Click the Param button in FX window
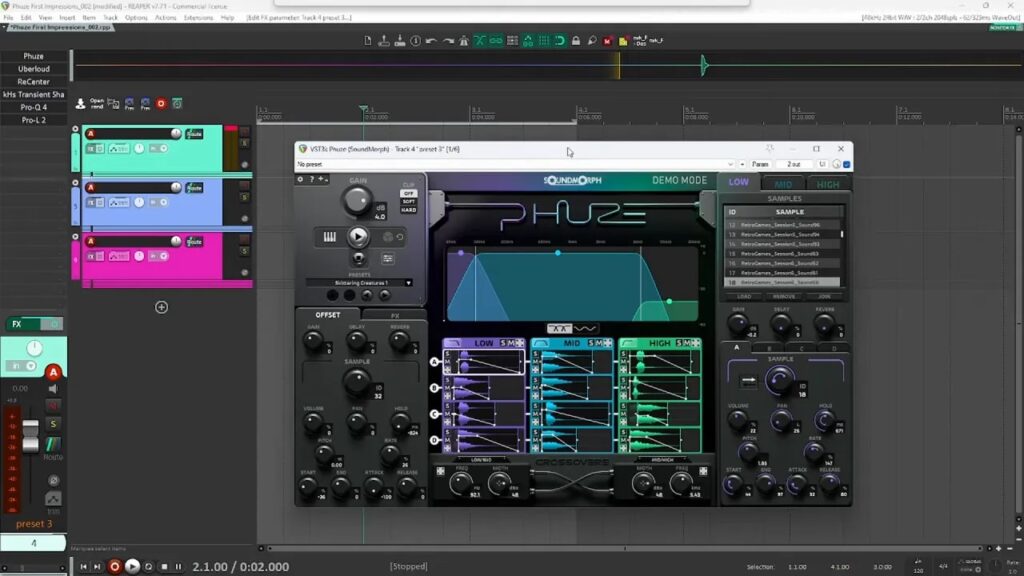 (760, 165)
